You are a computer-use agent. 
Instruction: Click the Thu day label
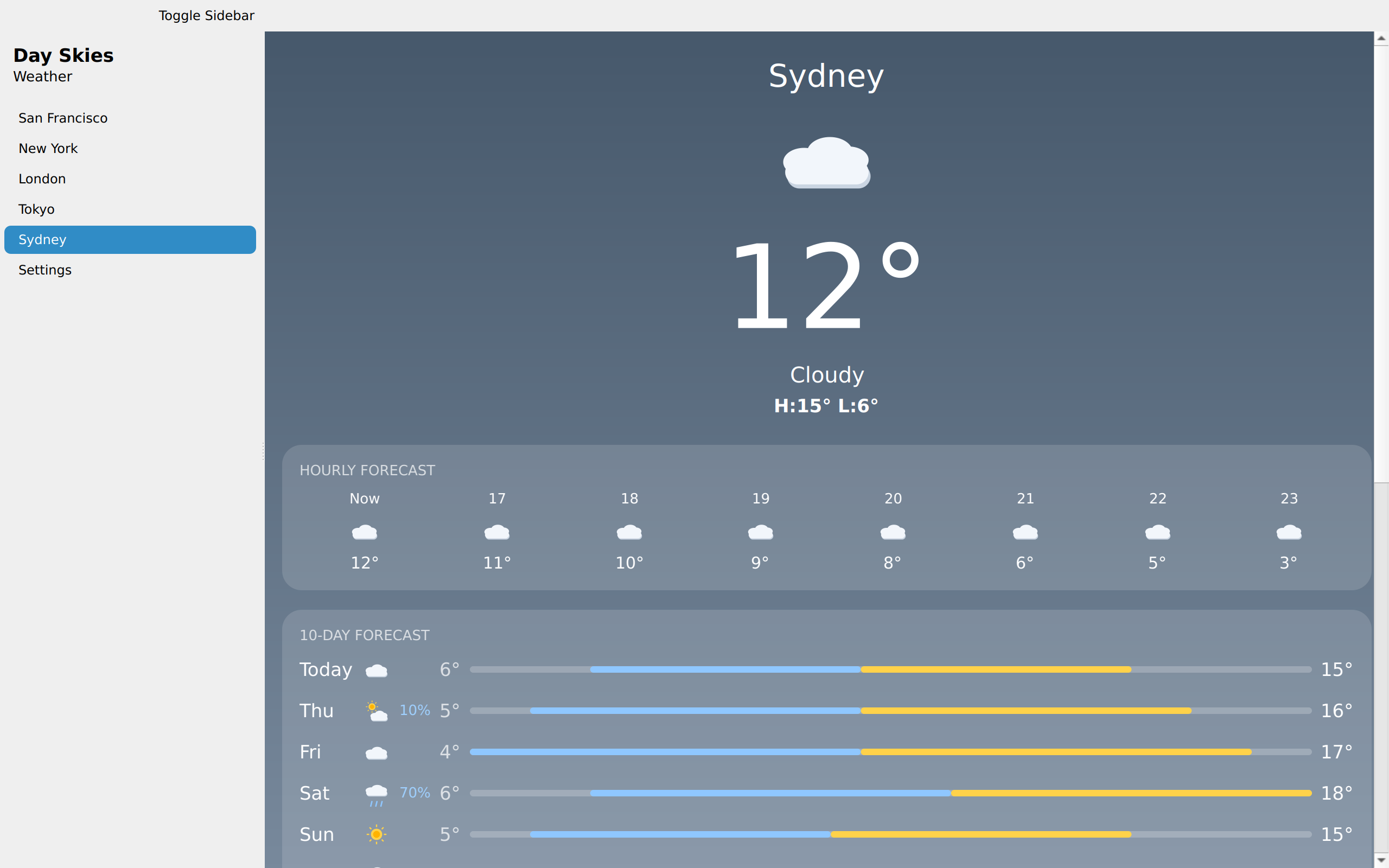pos(316,711)
